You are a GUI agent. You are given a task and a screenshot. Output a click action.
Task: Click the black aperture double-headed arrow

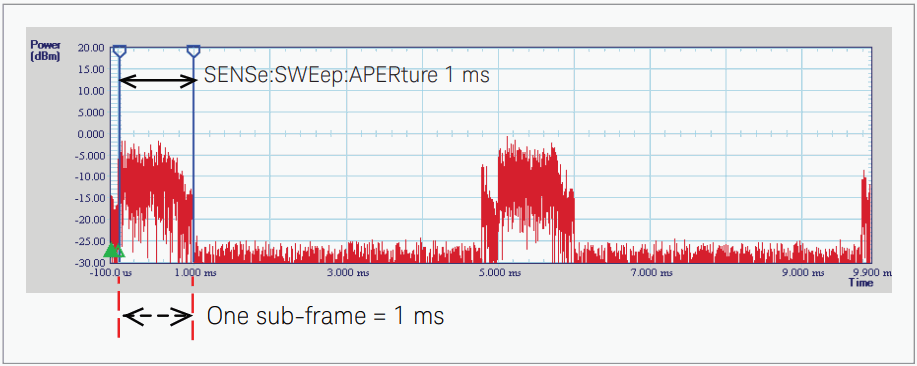point(158,81)
